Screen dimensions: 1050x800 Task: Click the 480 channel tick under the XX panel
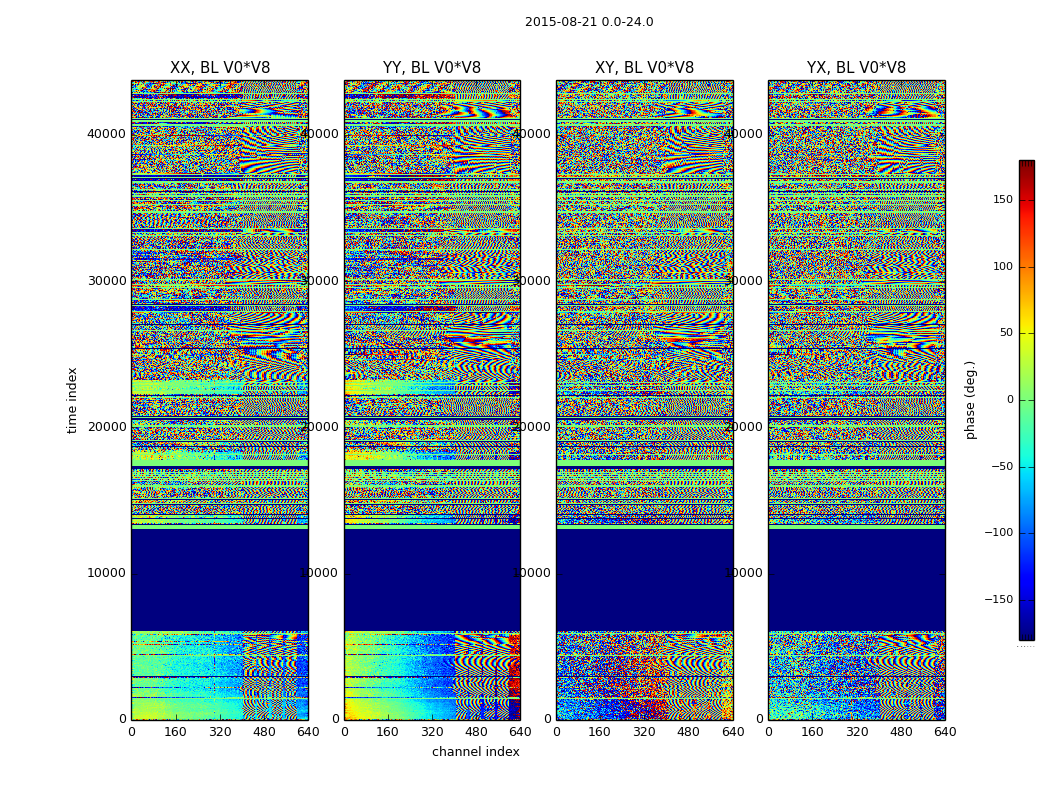pos(264,732)
